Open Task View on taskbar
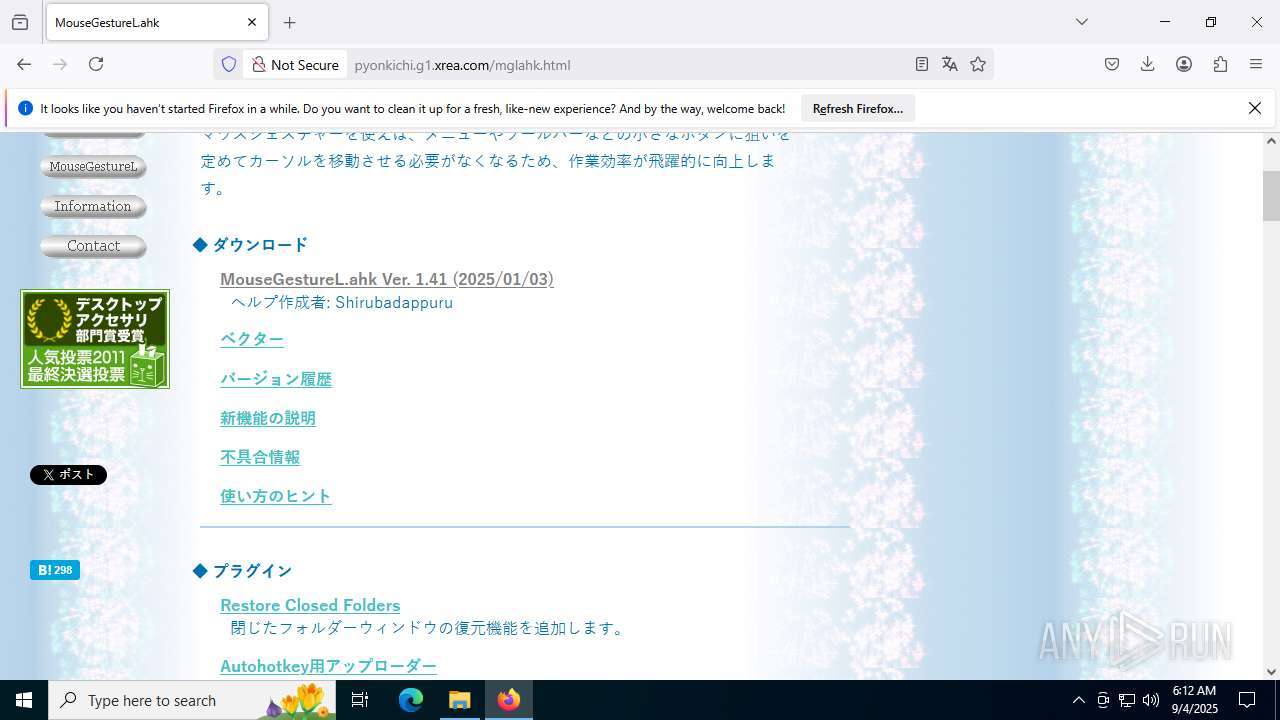The height and width of the screenshot is (720, 1280). pyautogui.click(x=360, y=700)
